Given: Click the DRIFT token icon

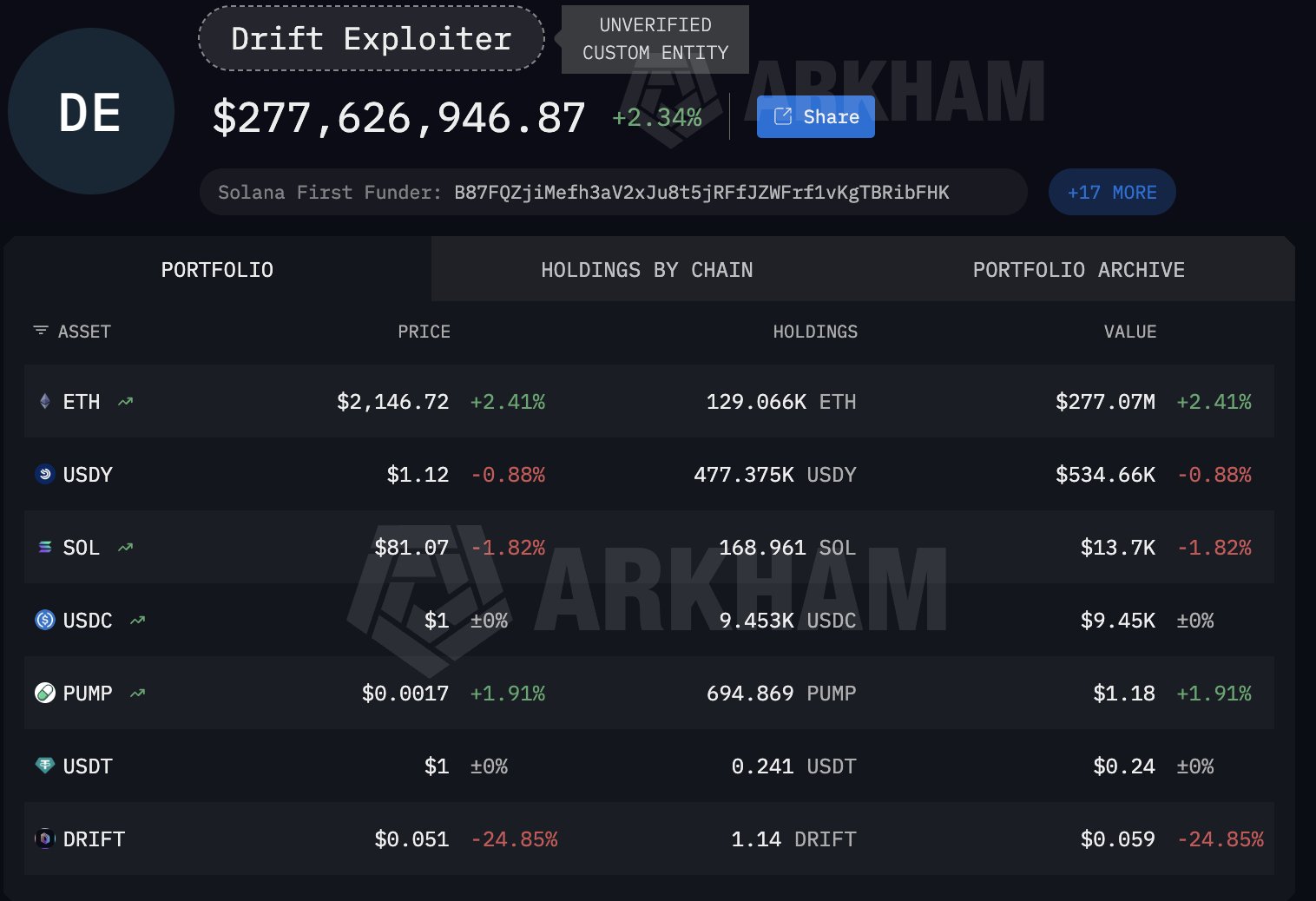Looking at the screenshot, I should 45,839.
